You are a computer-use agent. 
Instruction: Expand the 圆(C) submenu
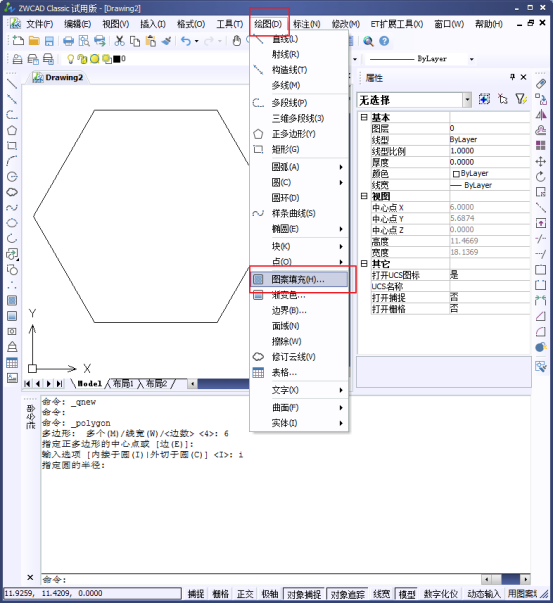[x=299, y=182]
